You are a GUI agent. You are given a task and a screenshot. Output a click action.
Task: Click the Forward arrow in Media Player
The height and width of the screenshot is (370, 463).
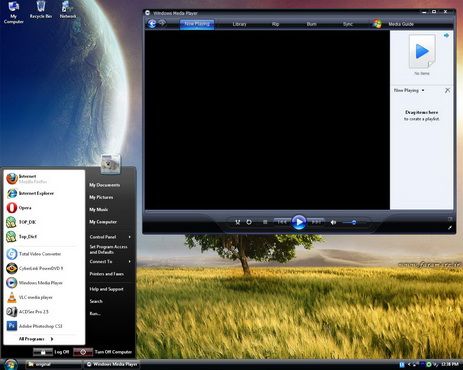click(162, 23)
